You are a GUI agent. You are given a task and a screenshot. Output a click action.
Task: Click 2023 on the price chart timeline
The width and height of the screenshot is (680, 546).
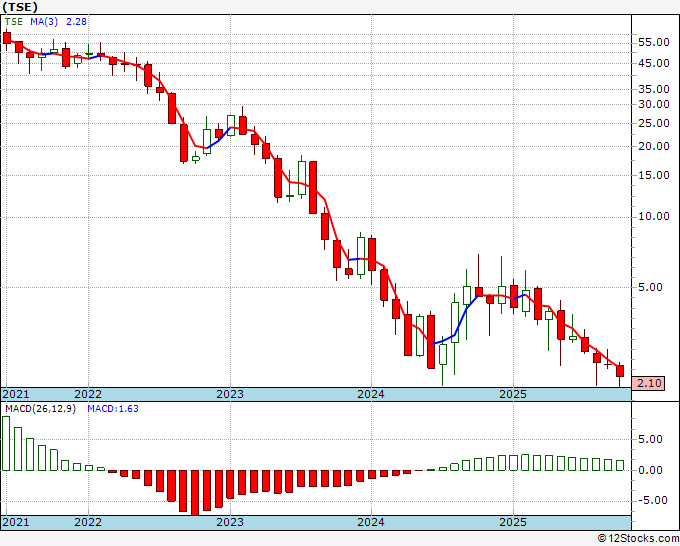tap(230, 394)
